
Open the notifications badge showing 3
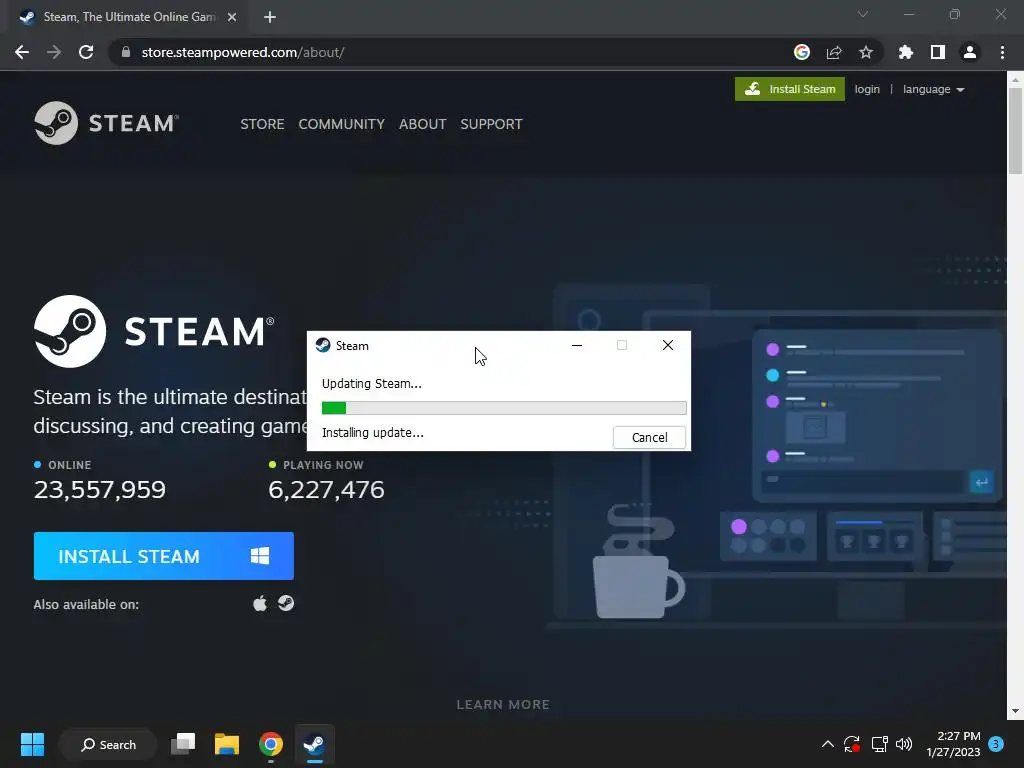pos(996,744)
